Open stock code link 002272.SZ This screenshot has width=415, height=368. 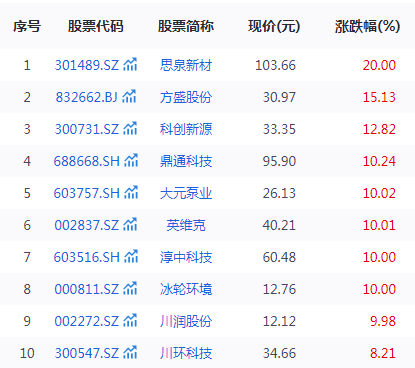click(x=87, y=321)
